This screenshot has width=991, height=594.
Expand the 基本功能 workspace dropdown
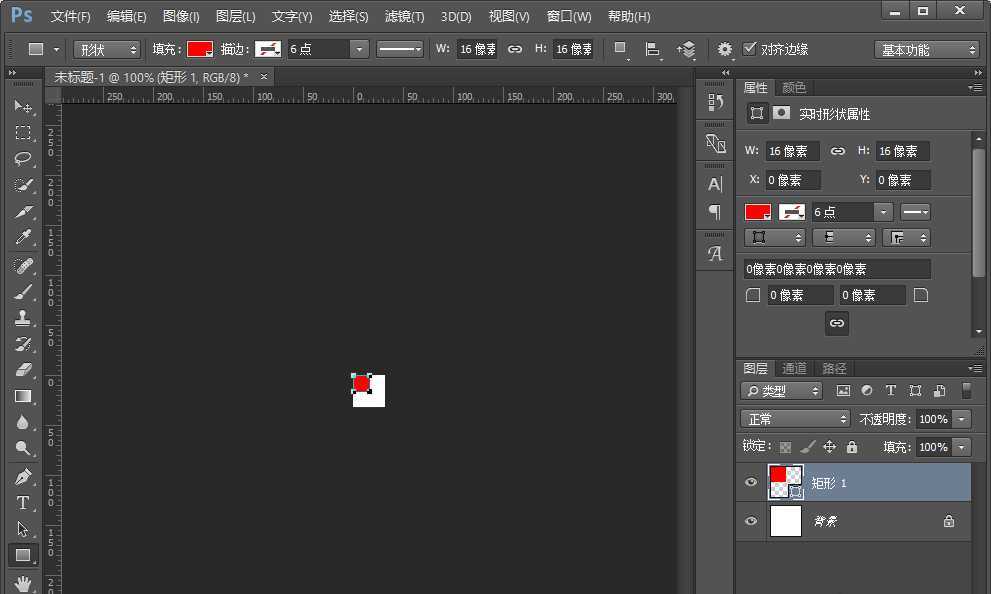click(926, 49)
